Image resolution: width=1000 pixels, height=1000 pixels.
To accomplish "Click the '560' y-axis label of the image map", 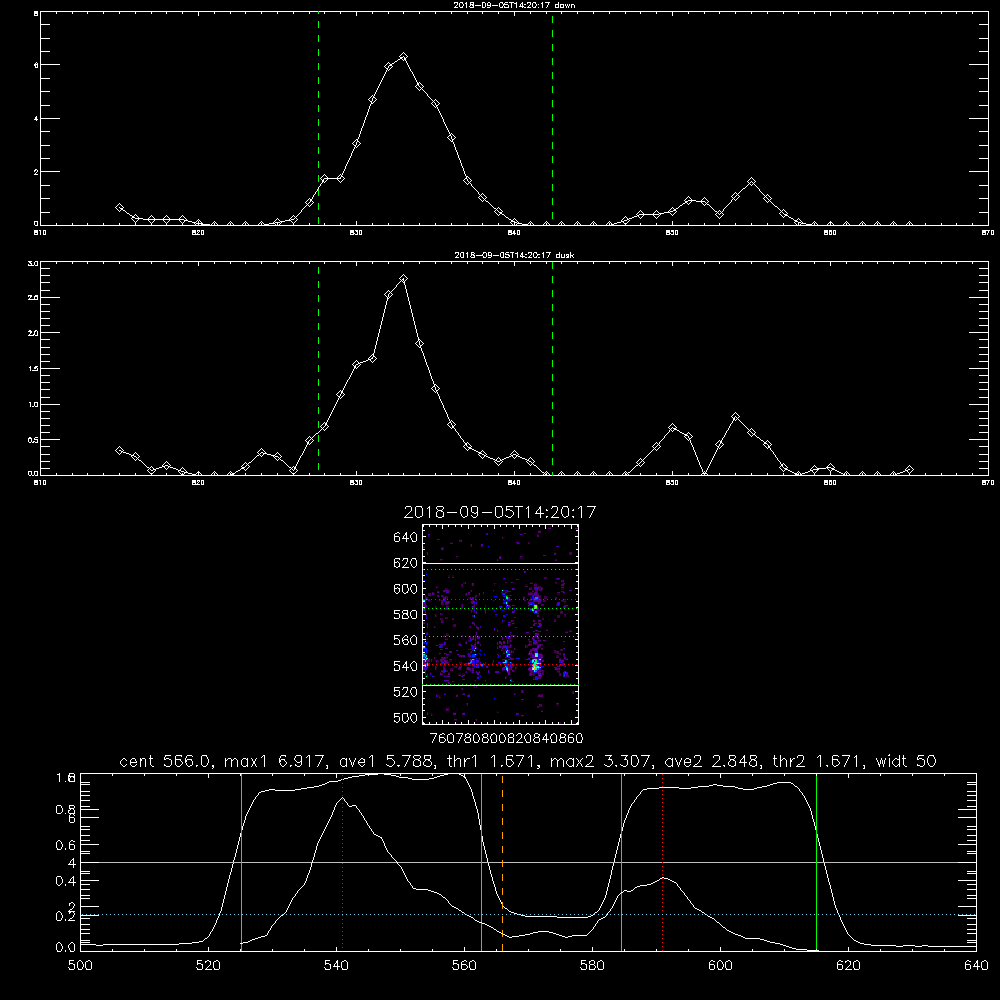I will [406, 640].
